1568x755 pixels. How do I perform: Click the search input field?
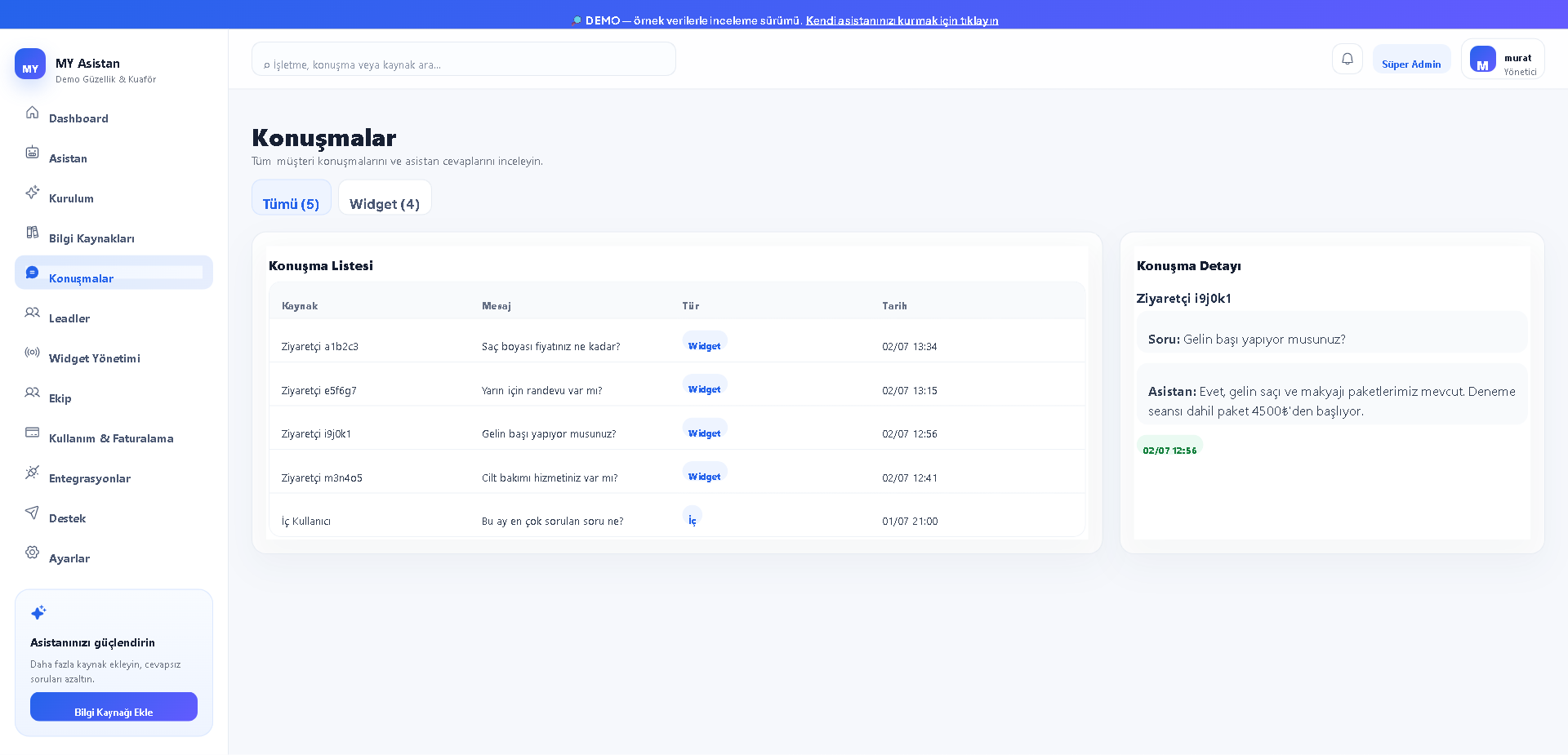click(464, 59)
